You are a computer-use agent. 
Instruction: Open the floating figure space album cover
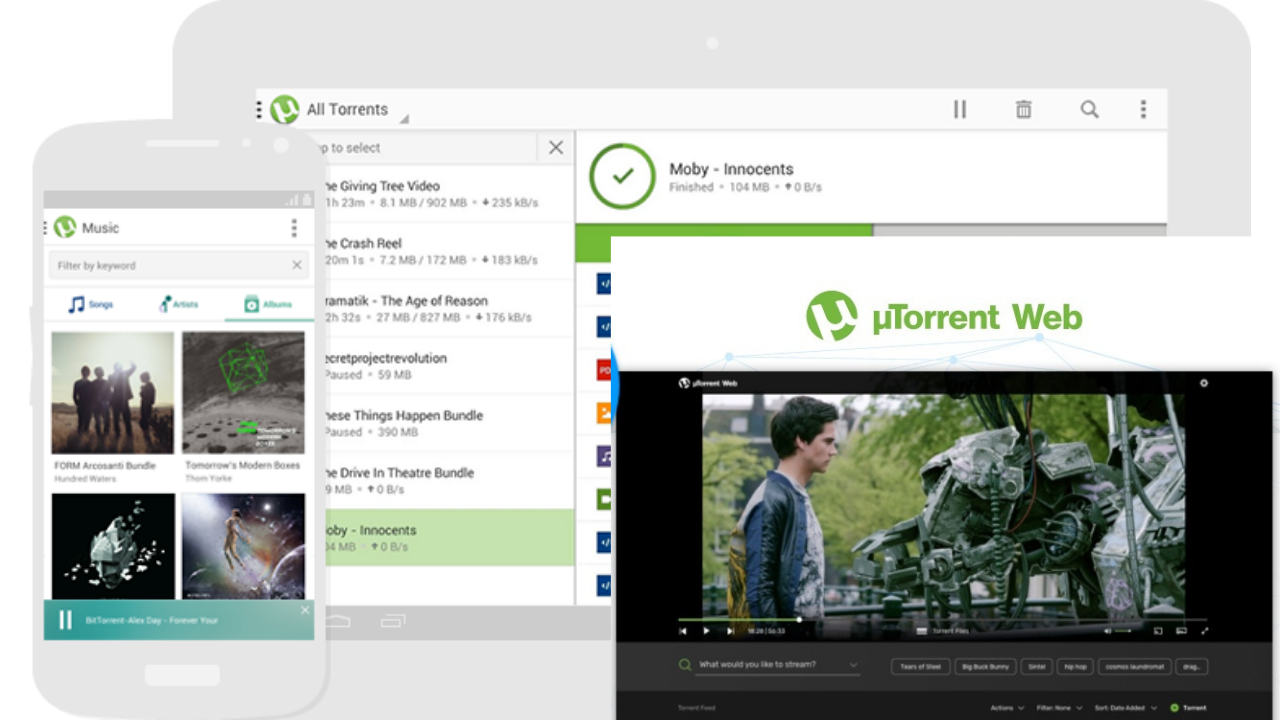tap(243, 546)
